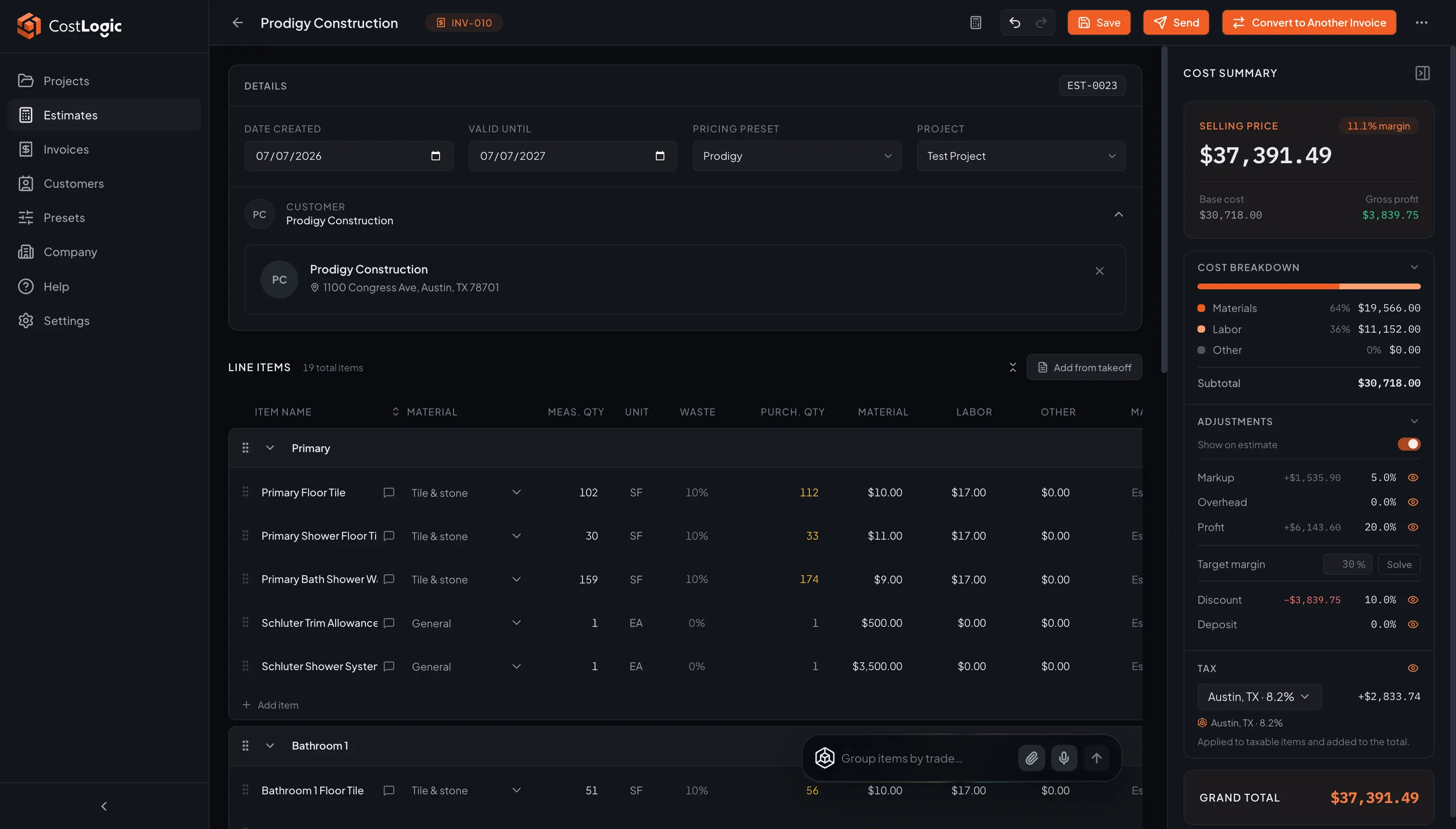1456x829 pixels.
Task: Toggle Tax visibility eye
Action: click(x=1413, y=668)
